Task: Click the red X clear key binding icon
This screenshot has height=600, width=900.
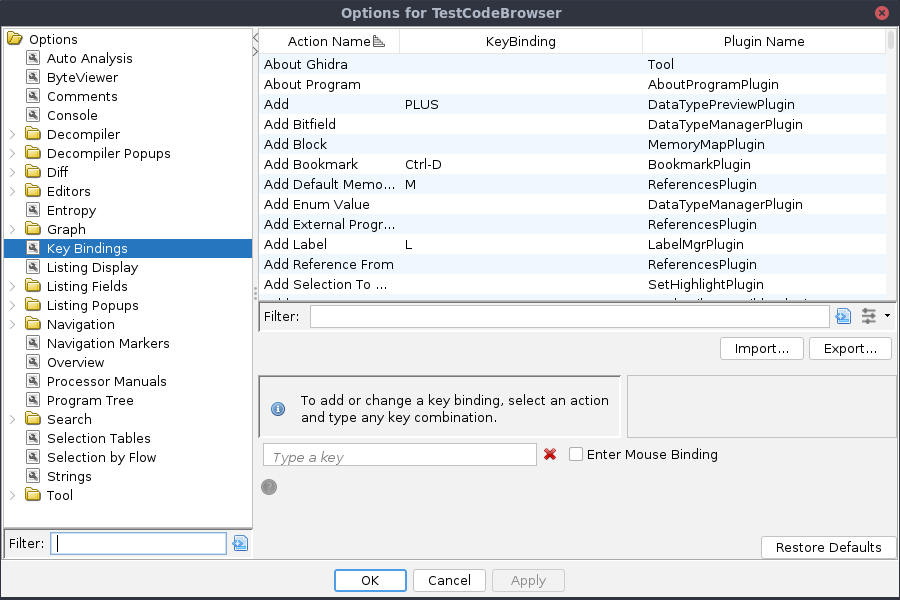Action: point(549,455)
